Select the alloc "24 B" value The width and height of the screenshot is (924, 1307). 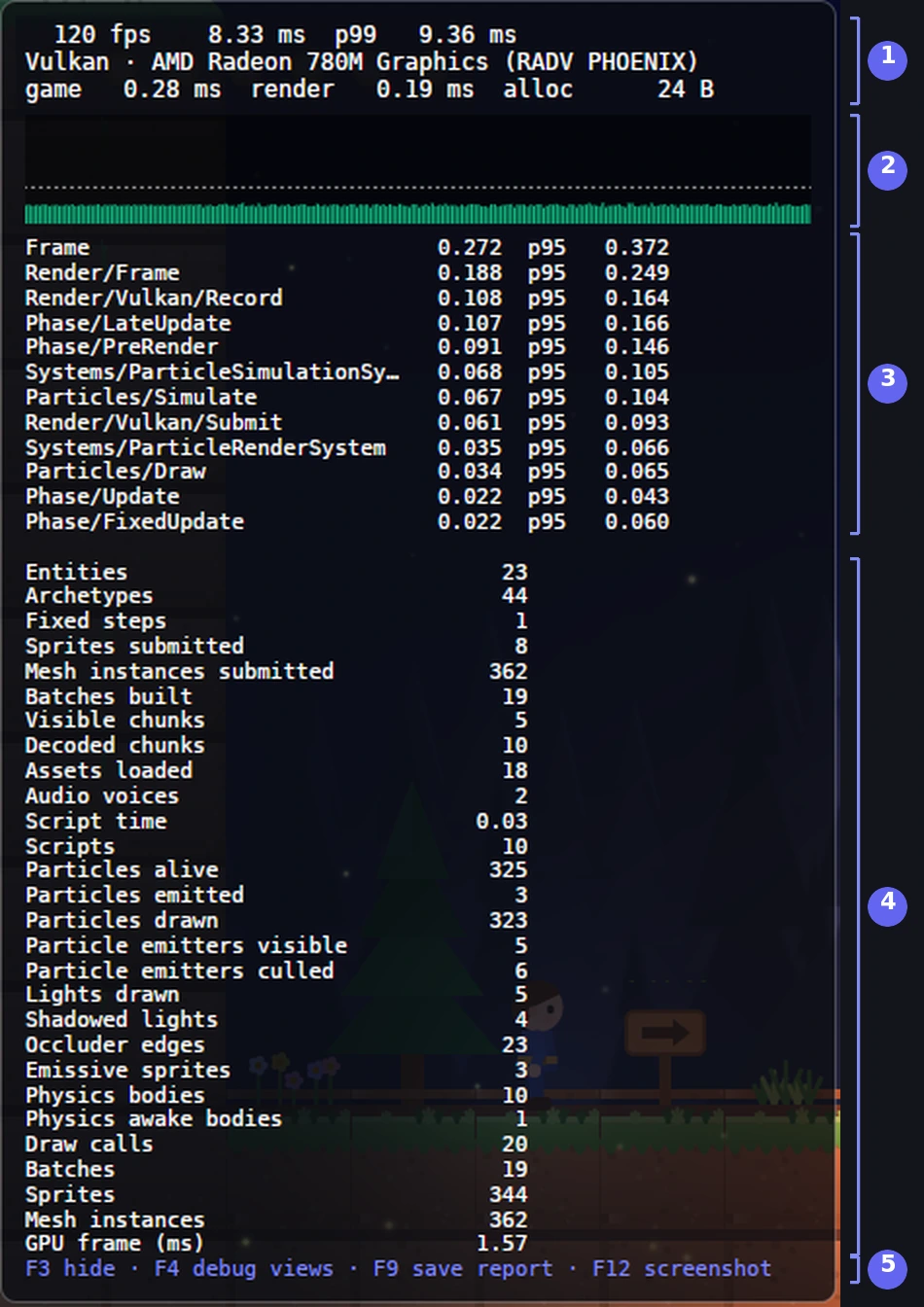pyautogui.click(x=686, y=89)
